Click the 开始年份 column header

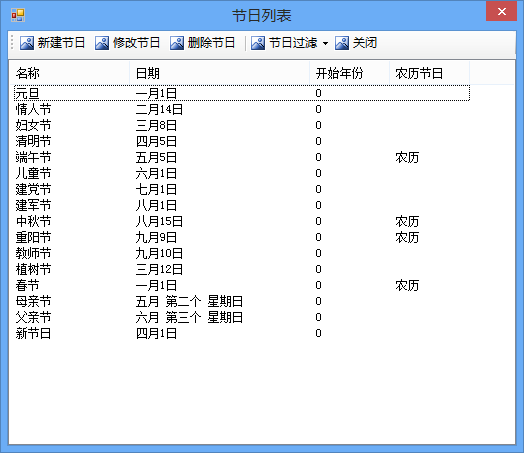point(350,73)
